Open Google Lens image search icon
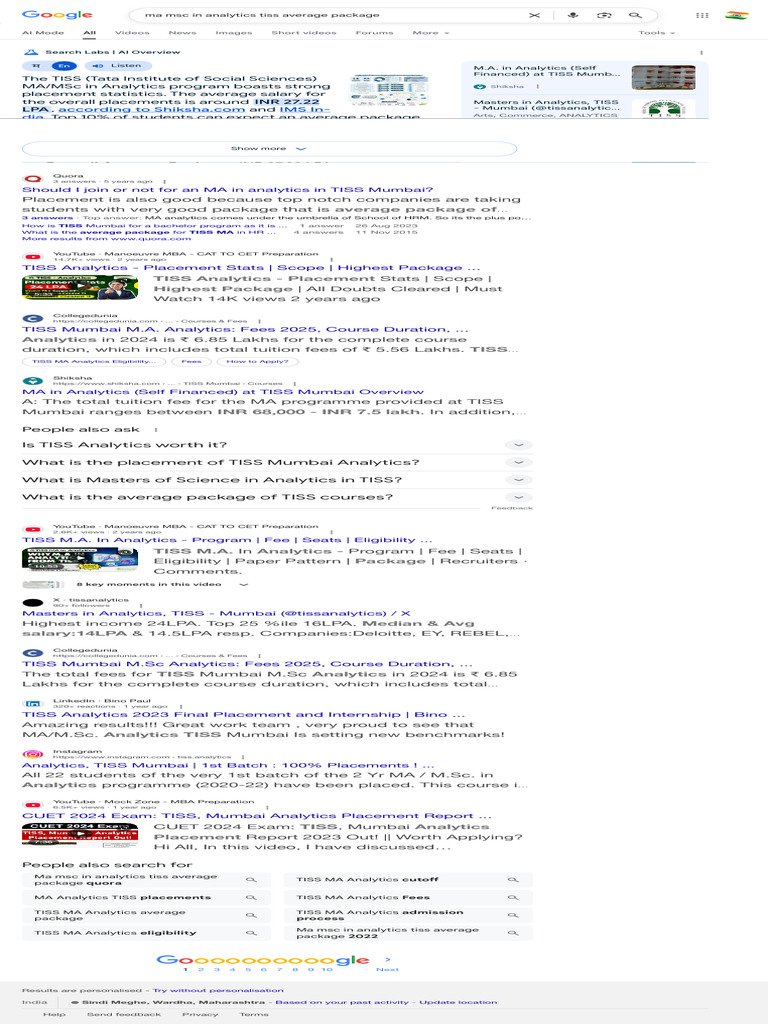Screen dimensions: 768x1024 coord(604,15)
